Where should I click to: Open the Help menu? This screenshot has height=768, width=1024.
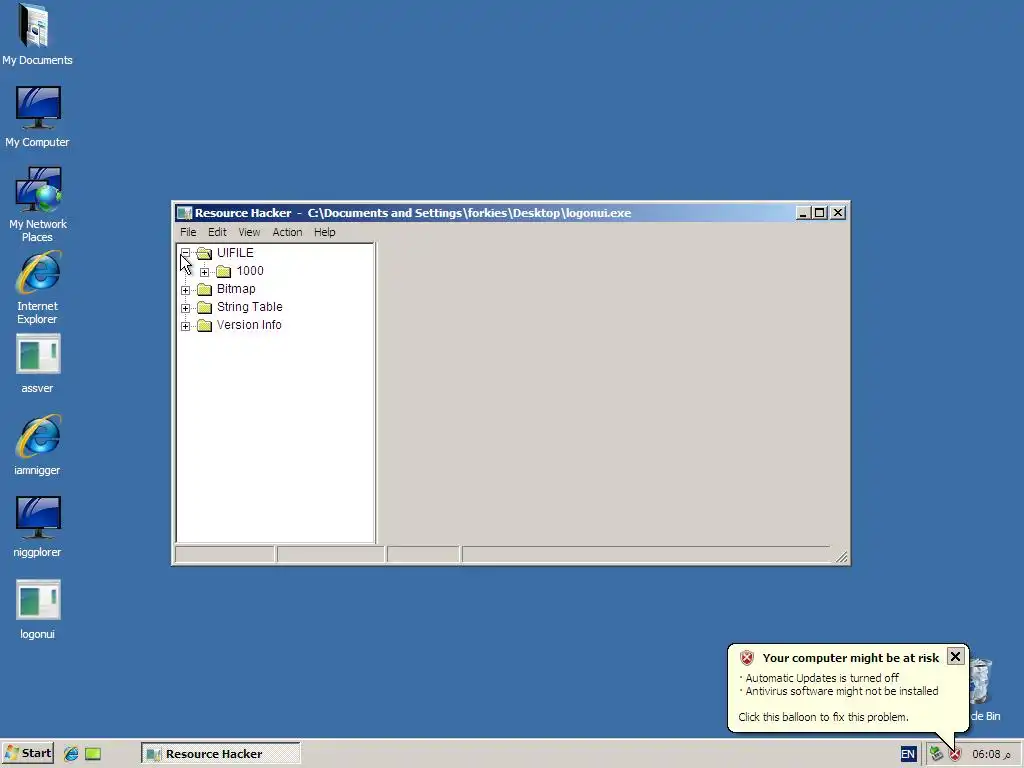pos(324,232)
